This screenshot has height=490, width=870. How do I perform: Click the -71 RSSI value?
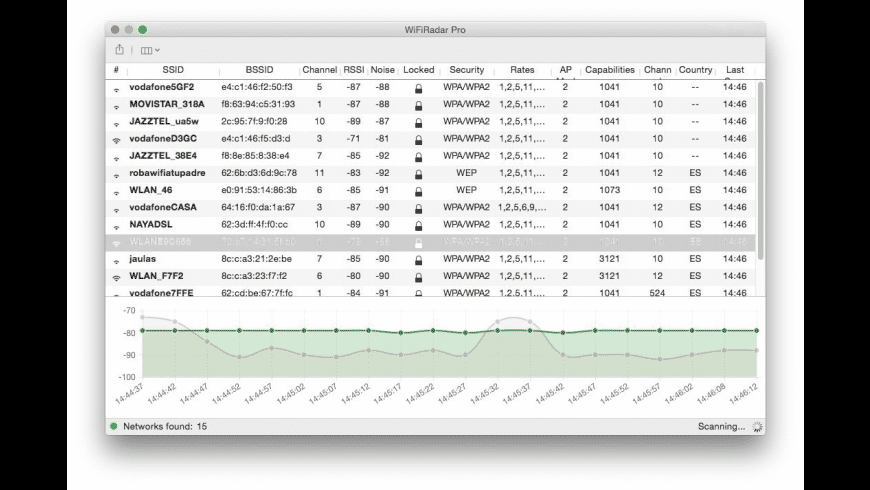tap(353, 139)
